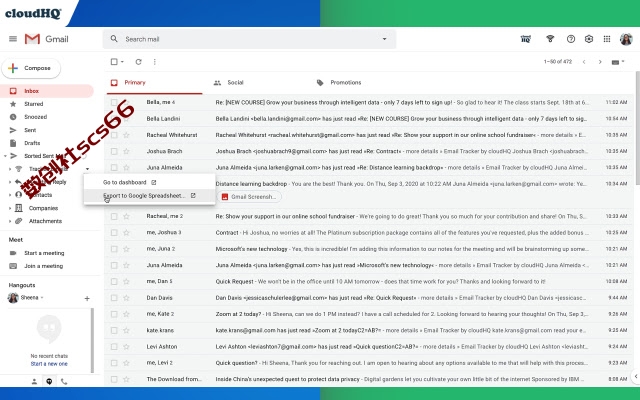Switch to the Social tab
640x400 pixels.
(235, 82)
